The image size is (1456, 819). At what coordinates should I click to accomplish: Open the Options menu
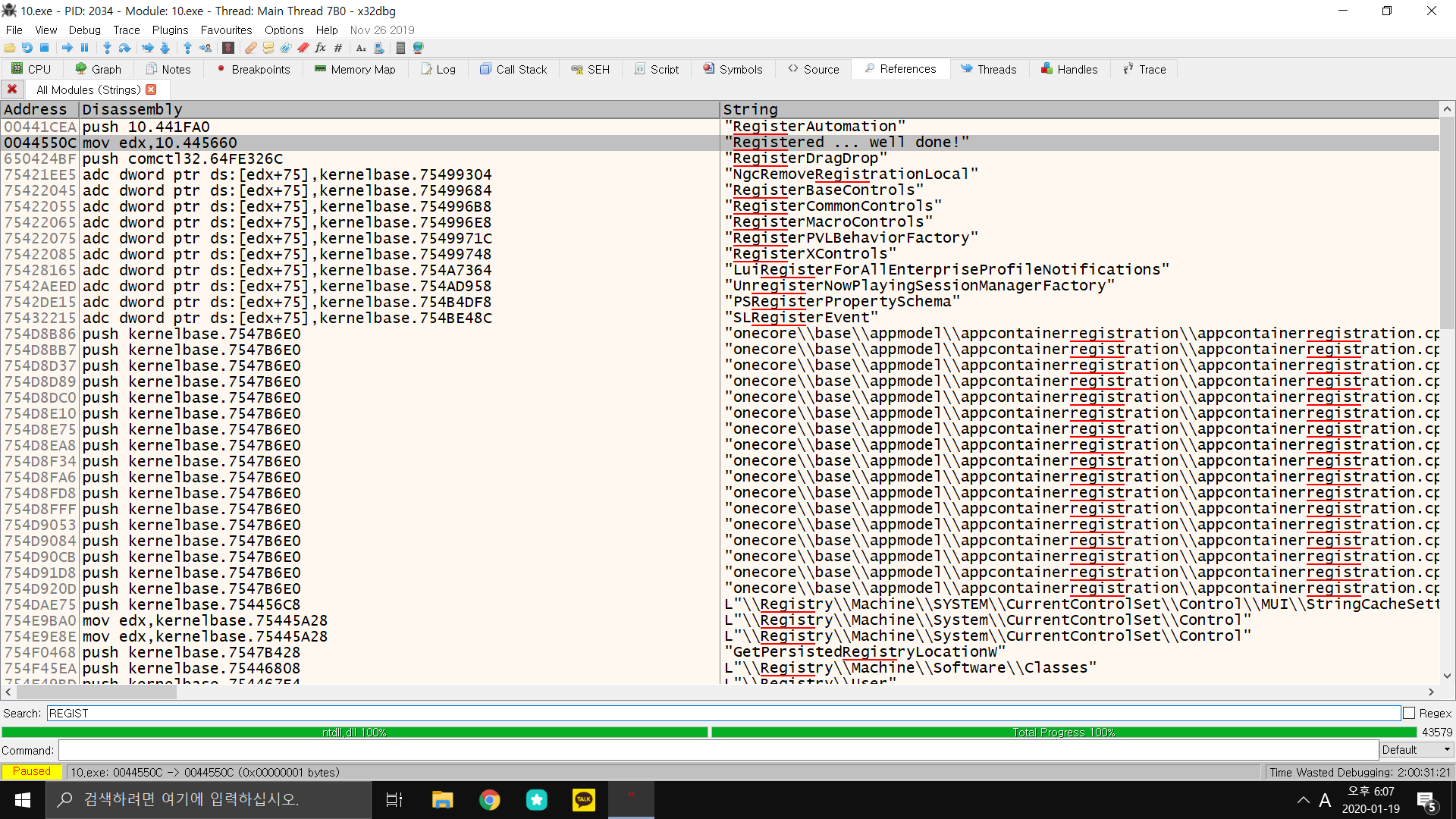click(284, 30)
